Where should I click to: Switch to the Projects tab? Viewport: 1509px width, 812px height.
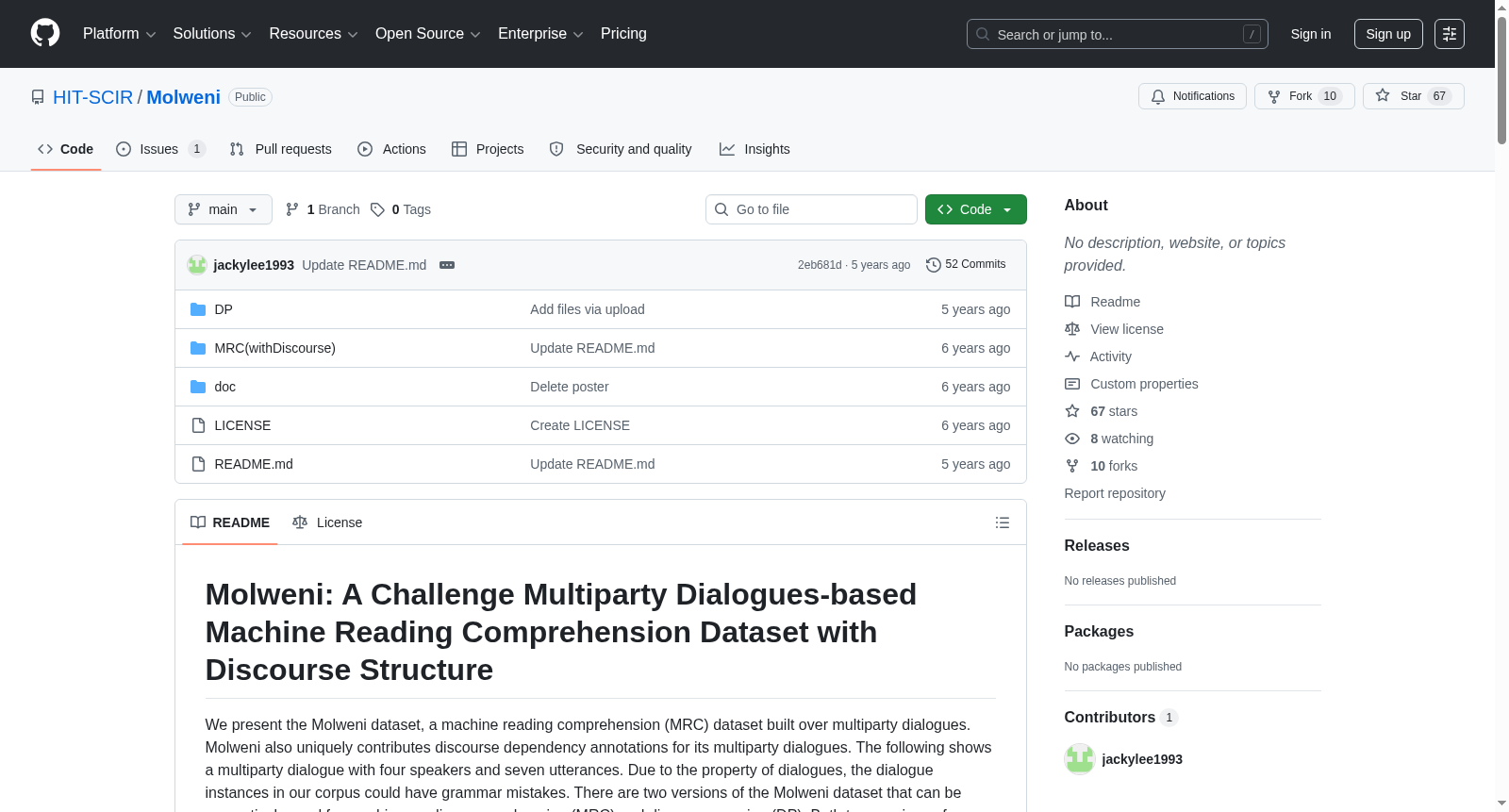[x=488, y=149]
